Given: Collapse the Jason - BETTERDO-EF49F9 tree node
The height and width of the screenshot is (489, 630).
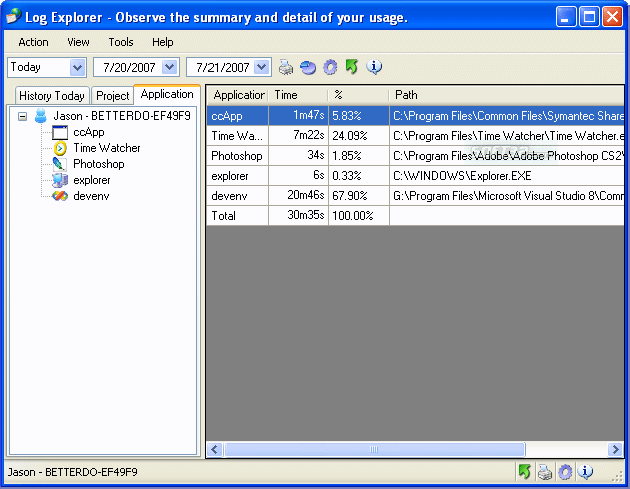Looking at the screenshot, I should (22, 117).
